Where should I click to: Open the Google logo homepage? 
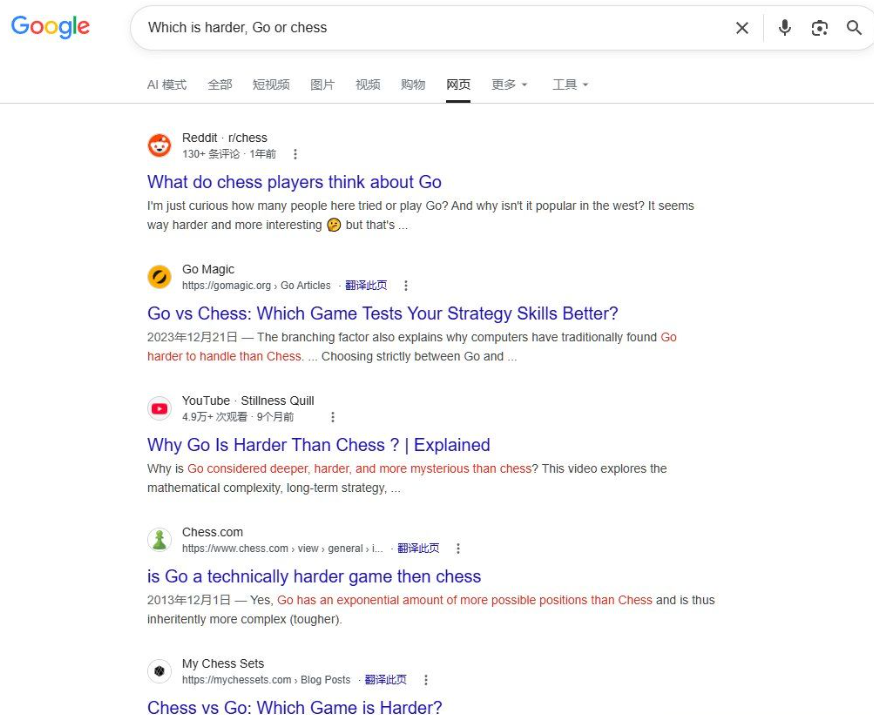pyautogui.click(x=50, y=27)
